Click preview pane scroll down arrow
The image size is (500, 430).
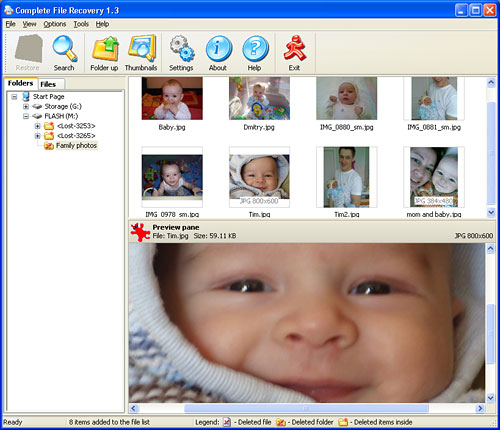click(490, 398)
